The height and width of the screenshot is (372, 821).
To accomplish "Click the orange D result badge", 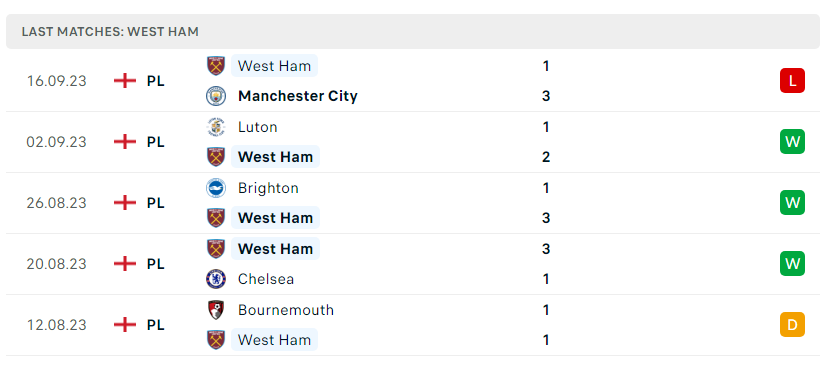I will pyautogui.click(x=792, y=324).
